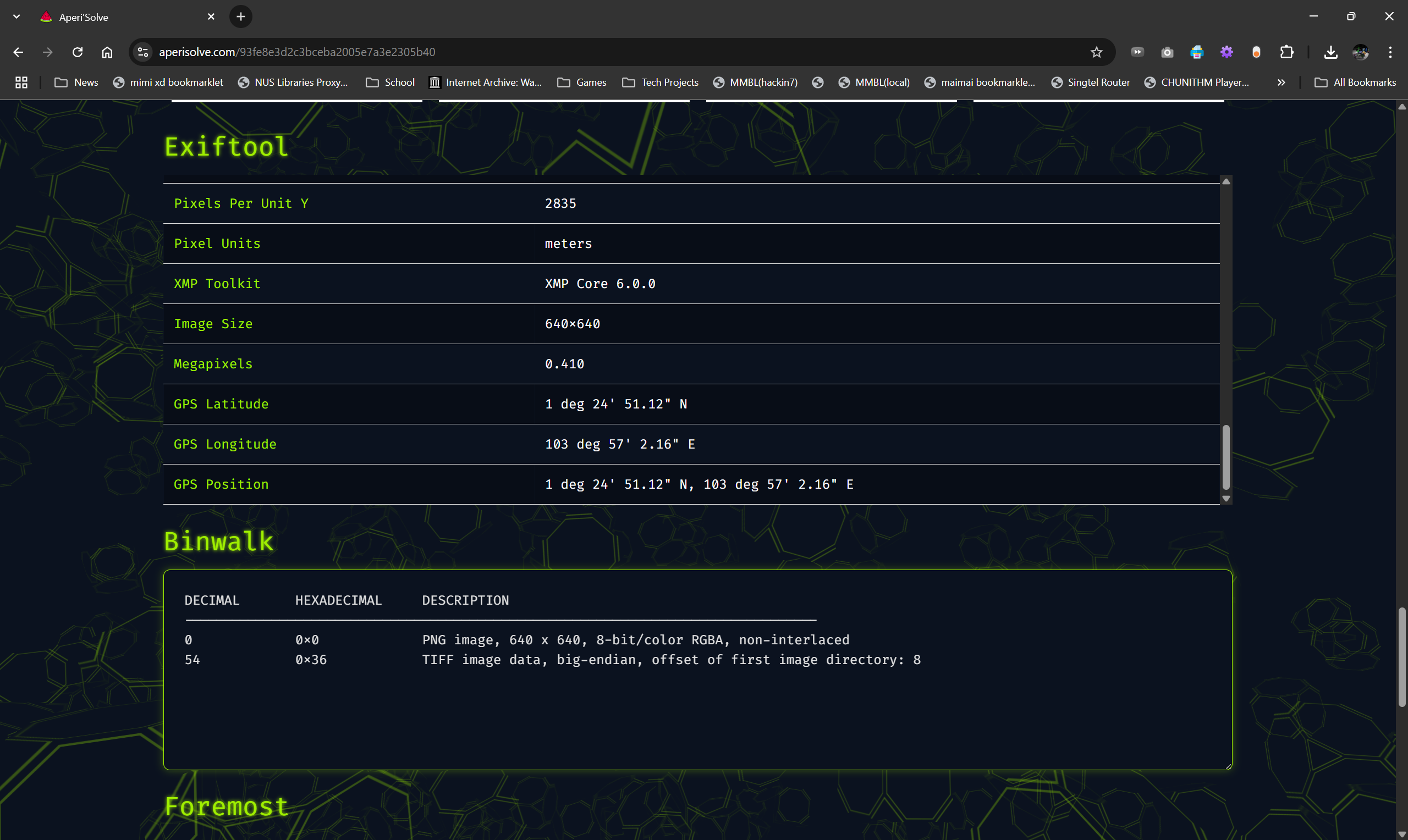Open the downloads icon in toolbar
This screenshot has width=1408, height=840.
pyautogui.click(x=1330, y=52)
